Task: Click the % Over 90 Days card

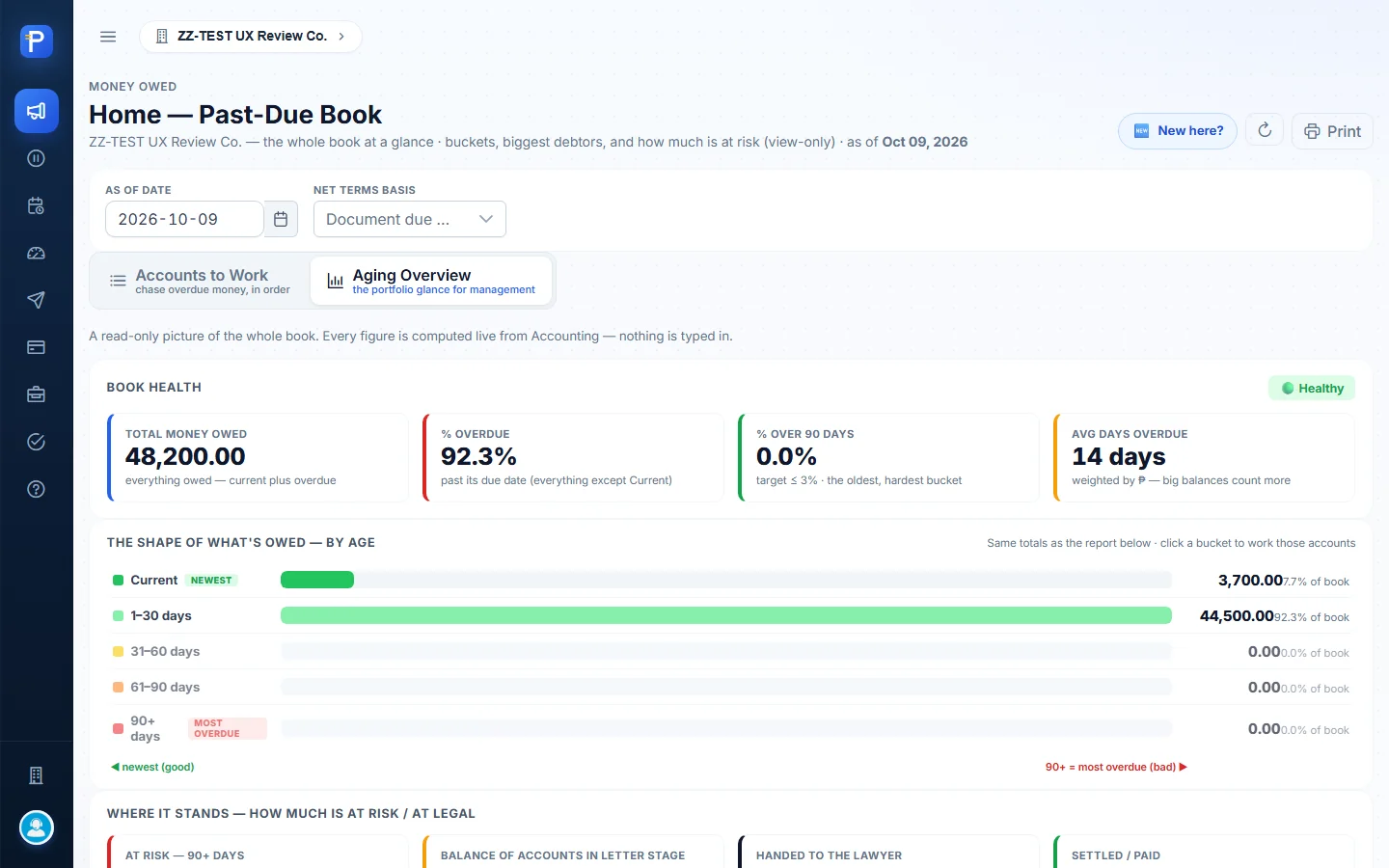Action: coord(888,457)
